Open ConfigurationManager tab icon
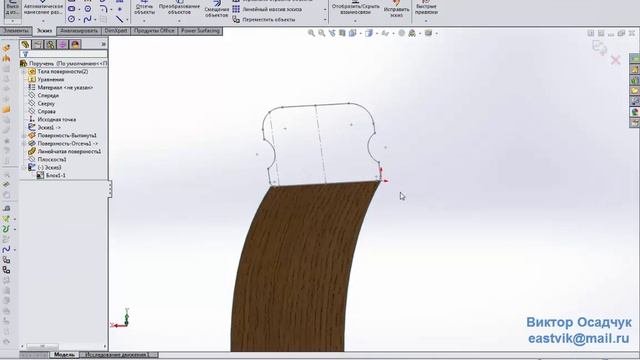This screenshot has height=360, width=640. point(50,44)
